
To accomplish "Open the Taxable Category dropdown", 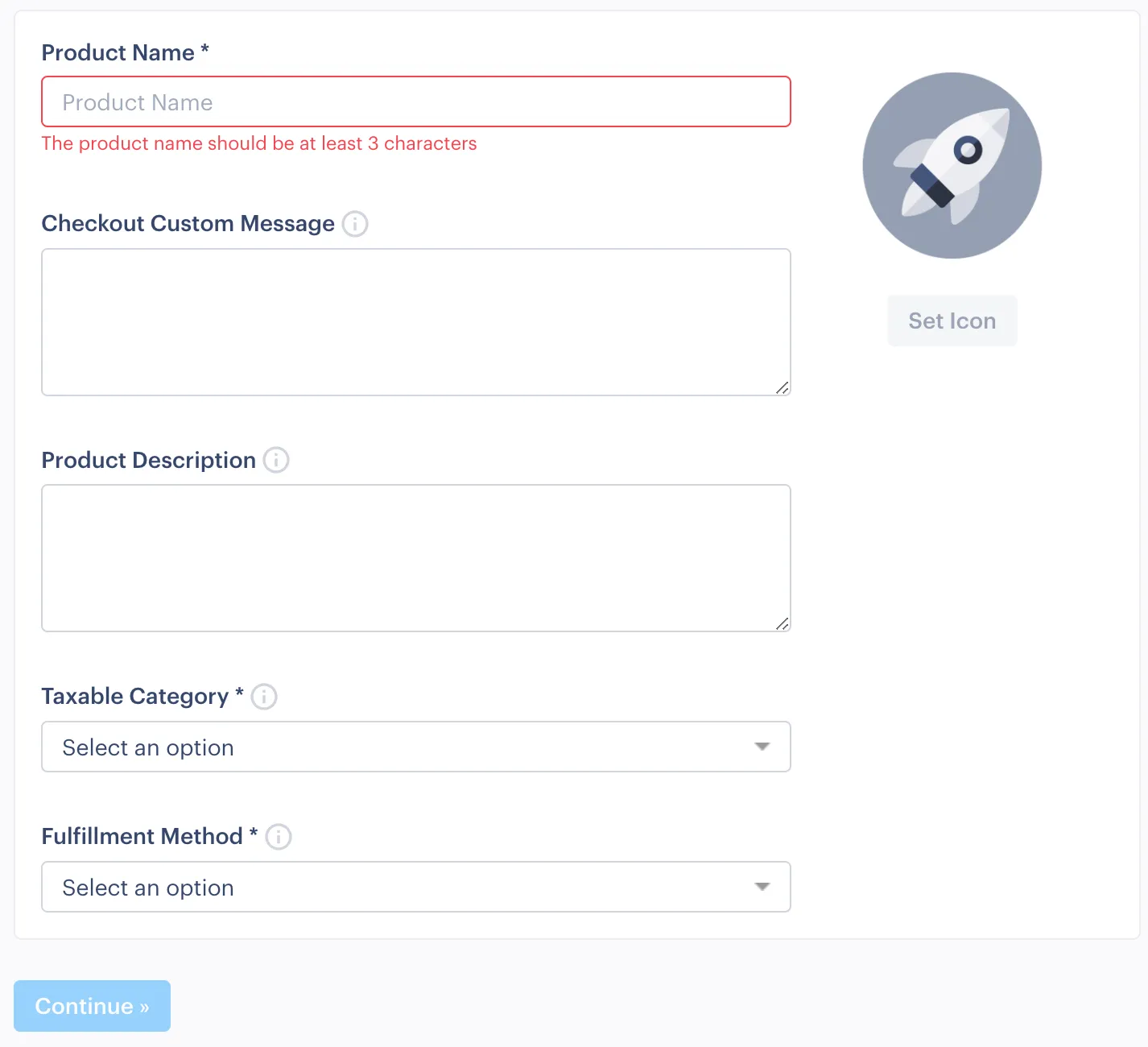I will (x=415, y=747).
